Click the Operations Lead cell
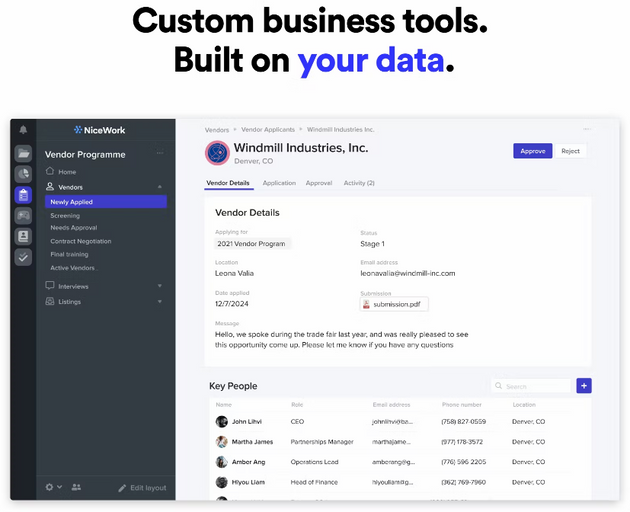The height and width of the screenshot is (512, 630). (x=315, y=462)
